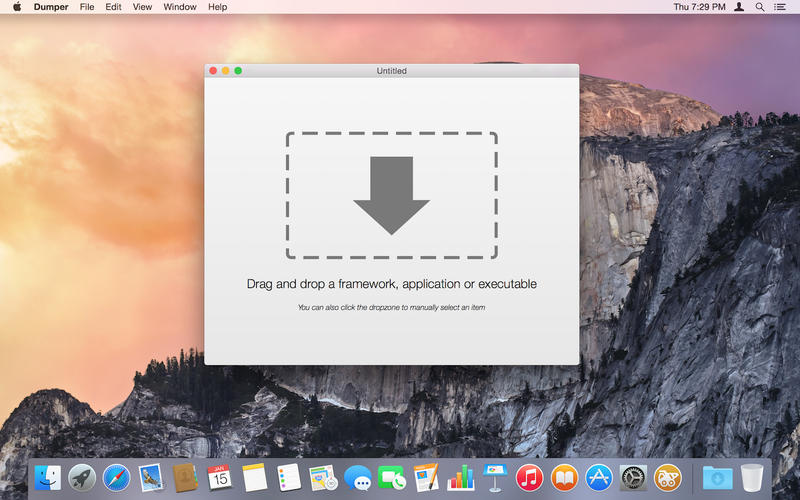Viewport: 800px width, 500px height.
Task: Open Keynote podium icon in Dock
Action: [495, 478]
